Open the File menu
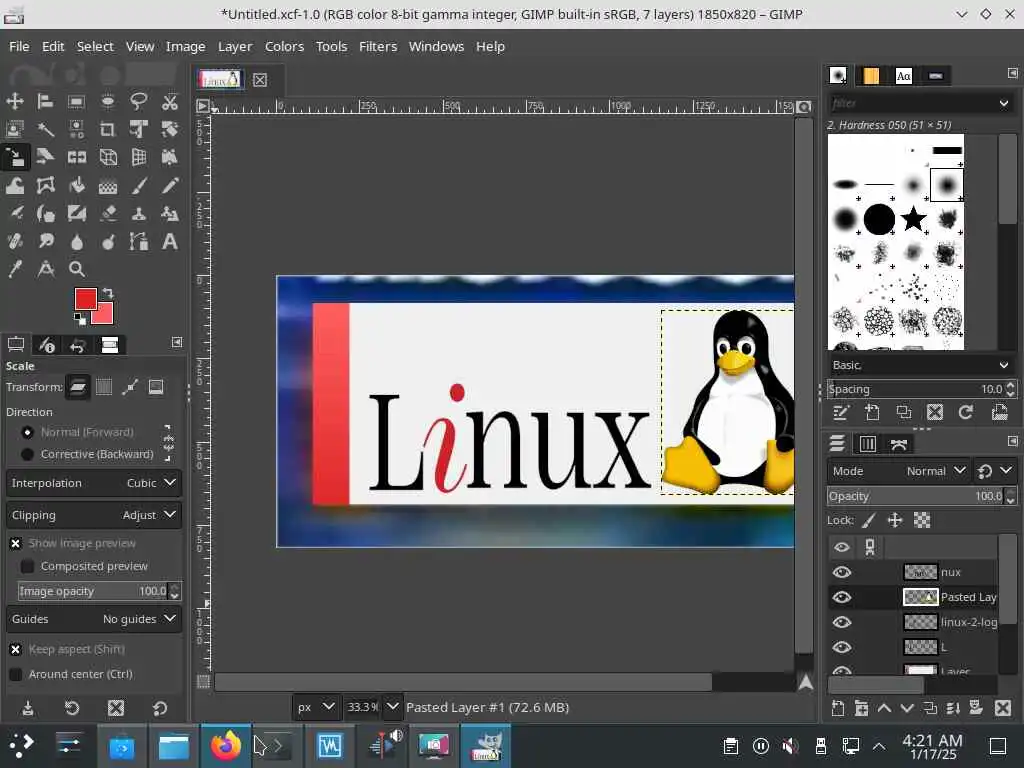Image resolution: width=1024 pixels, height=768 pixels. (19, 46)
